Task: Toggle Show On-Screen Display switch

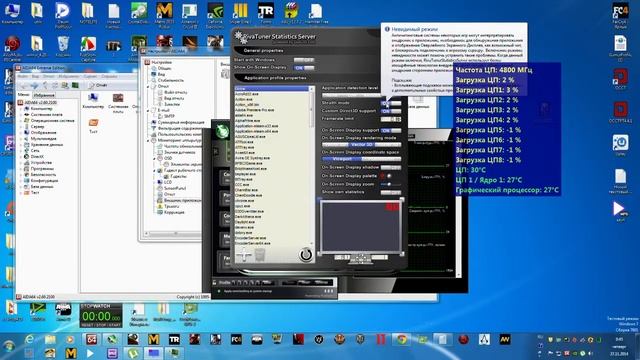Action: point(304,68)
